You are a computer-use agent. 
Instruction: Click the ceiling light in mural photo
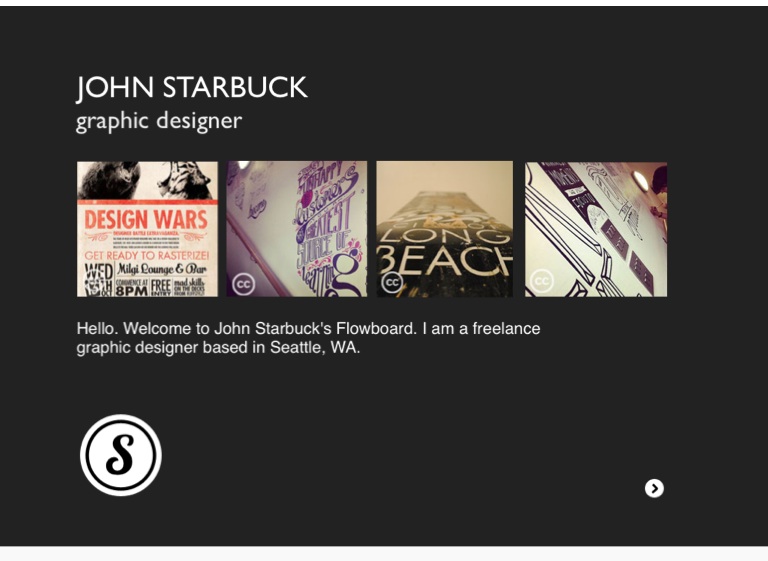click(640, 181)
